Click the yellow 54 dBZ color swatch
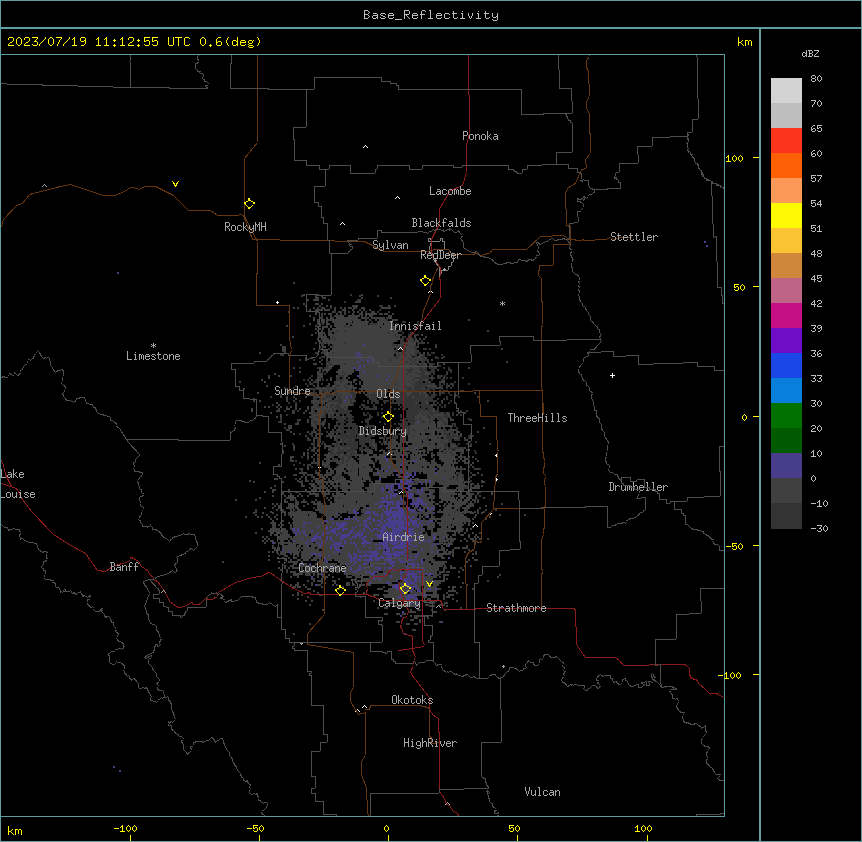This screenshot has width=862, height=842. tap(786, 215)
